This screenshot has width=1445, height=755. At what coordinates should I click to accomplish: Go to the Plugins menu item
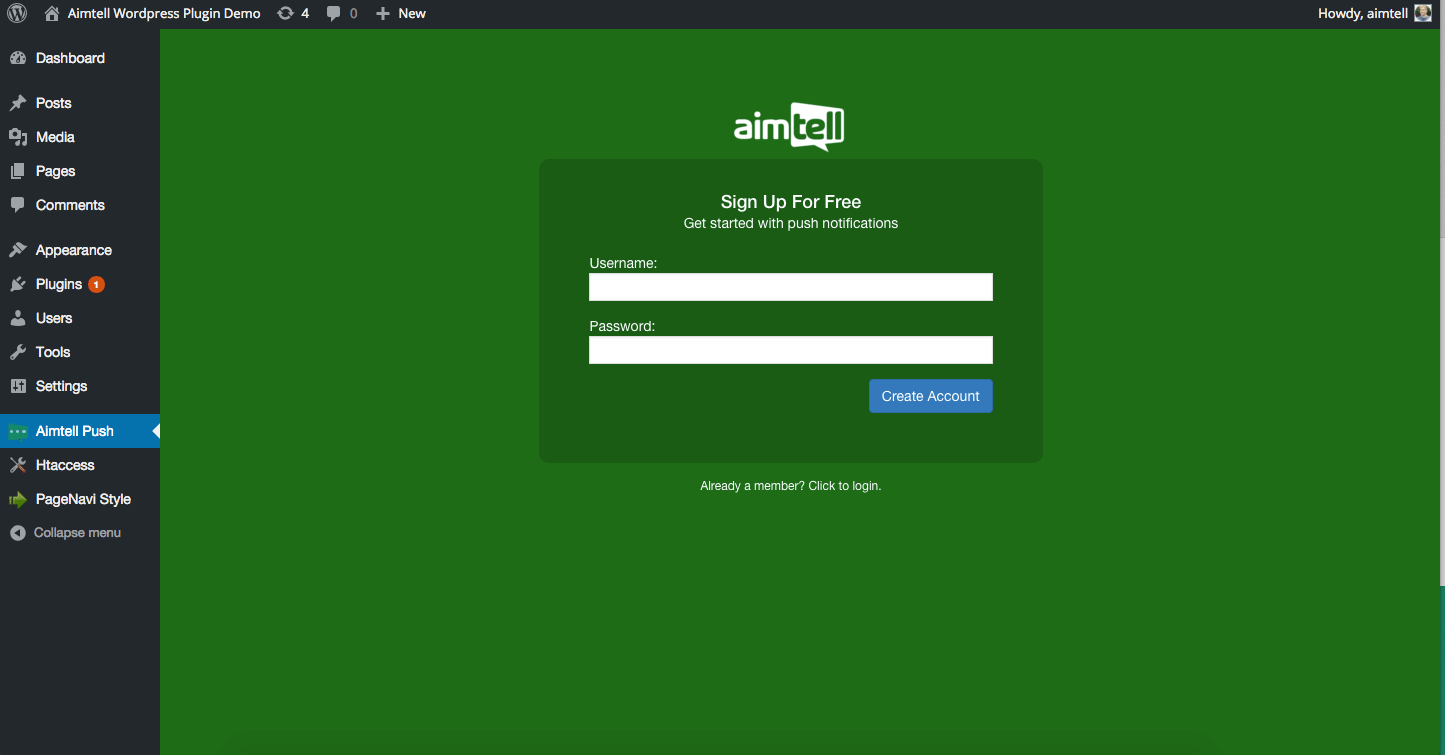pos(59,284)
